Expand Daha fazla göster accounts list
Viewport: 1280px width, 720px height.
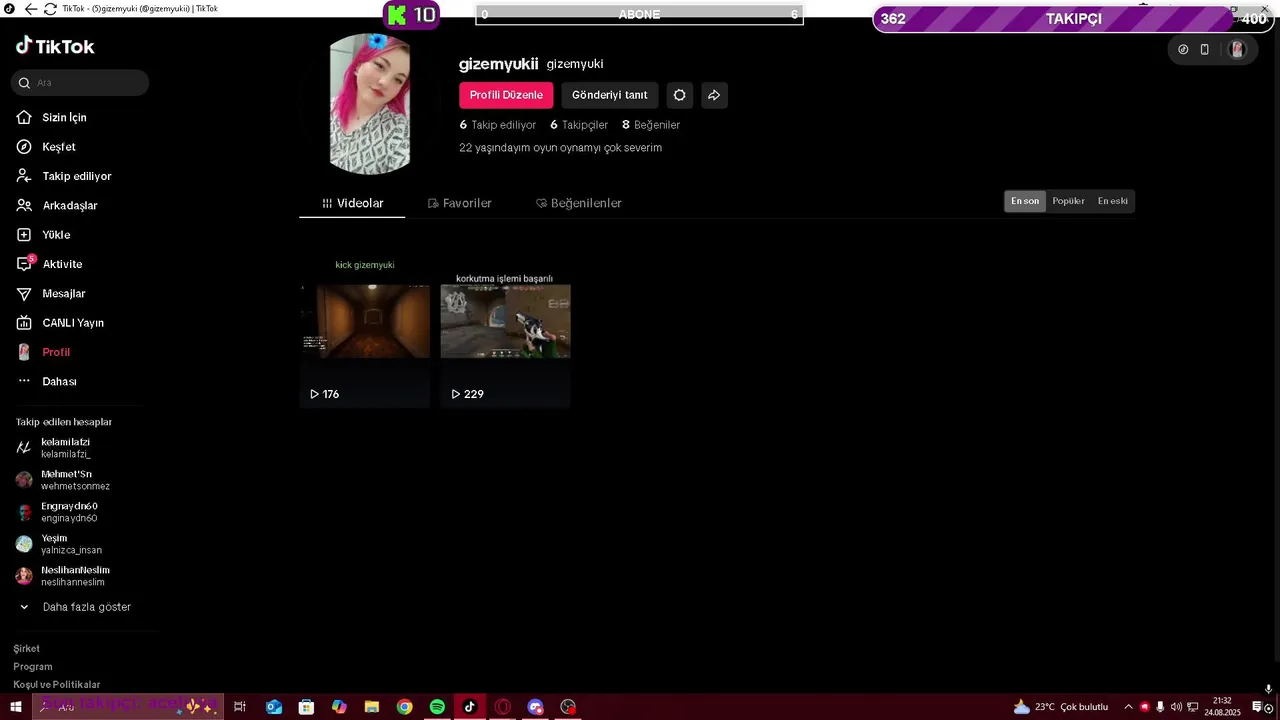tap(76, 607)
